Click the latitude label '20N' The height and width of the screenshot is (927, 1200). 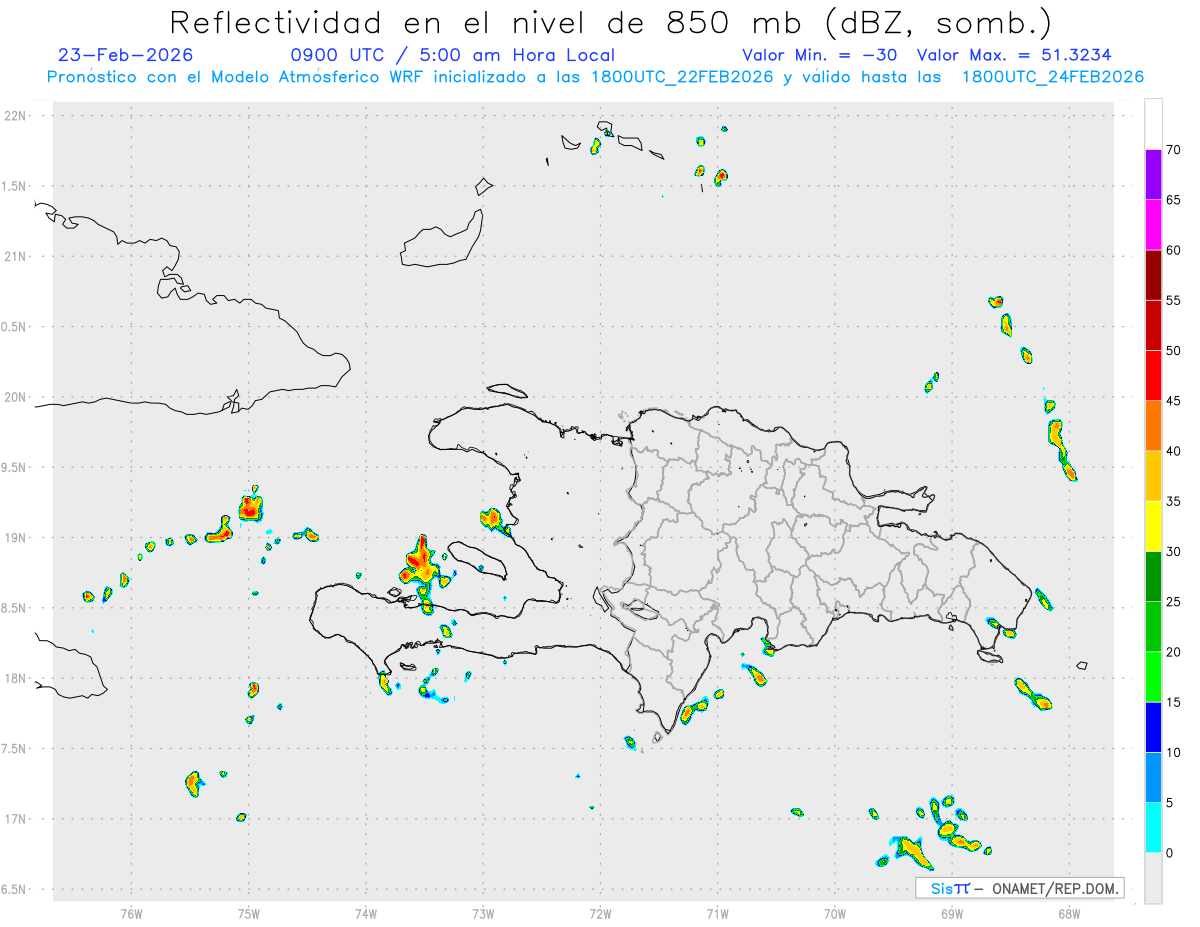pyautogui.click(x=17, y=397)
